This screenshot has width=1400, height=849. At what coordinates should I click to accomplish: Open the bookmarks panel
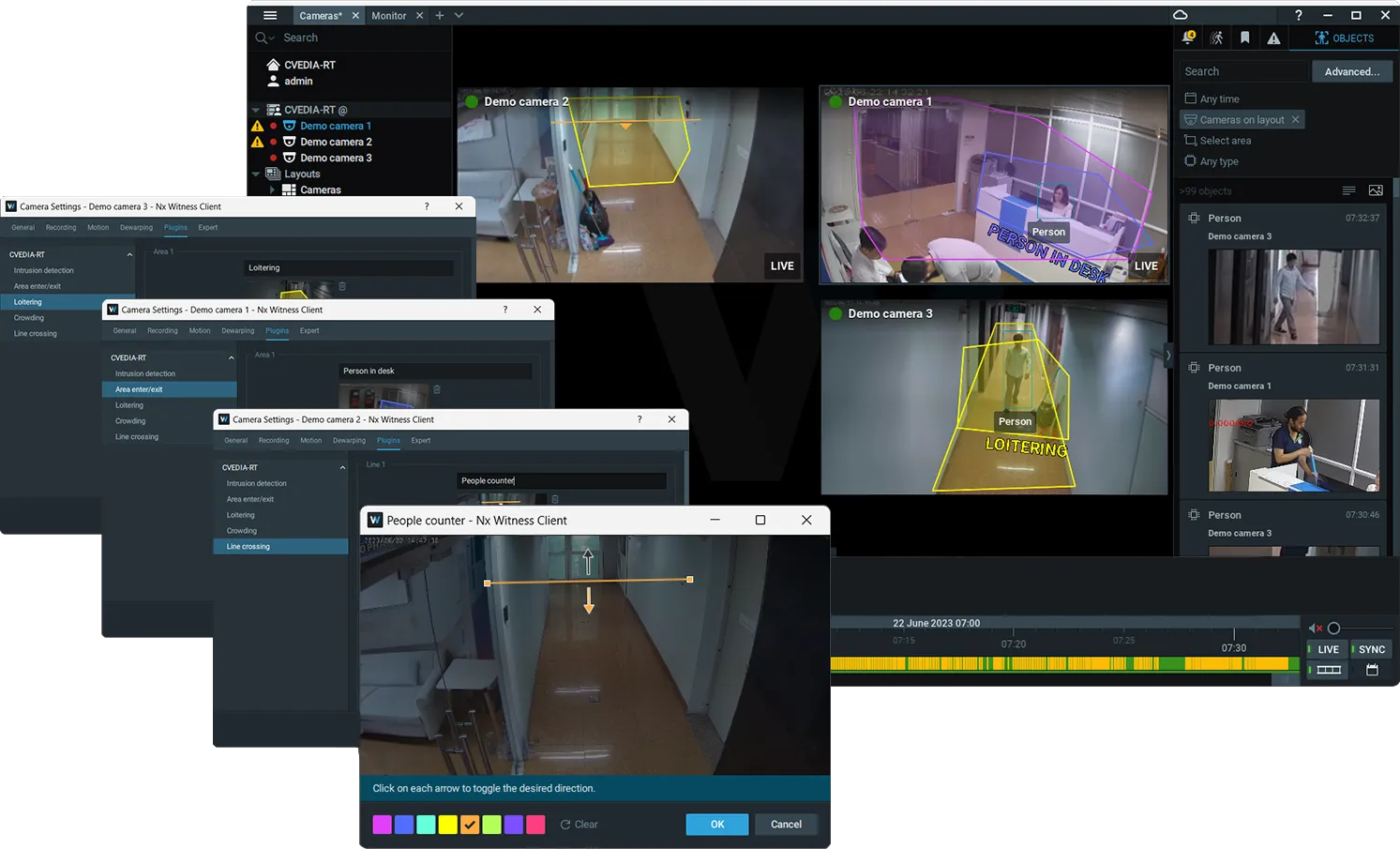pos(1244,38)
